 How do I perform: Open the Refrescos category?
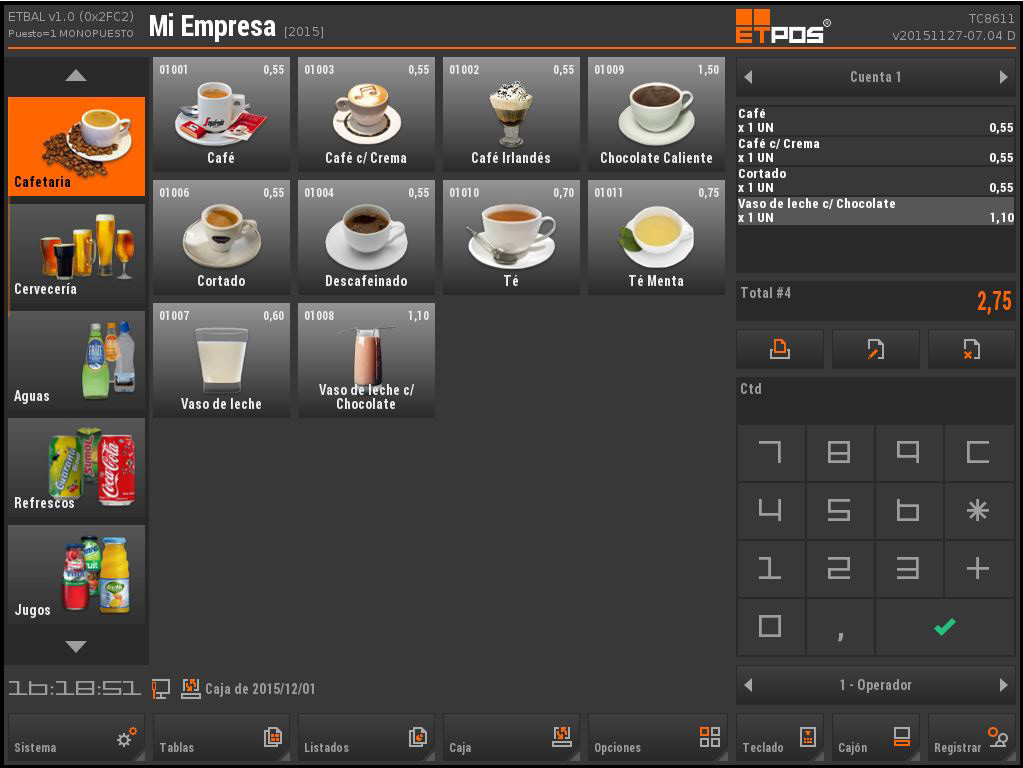pos(76,468)
